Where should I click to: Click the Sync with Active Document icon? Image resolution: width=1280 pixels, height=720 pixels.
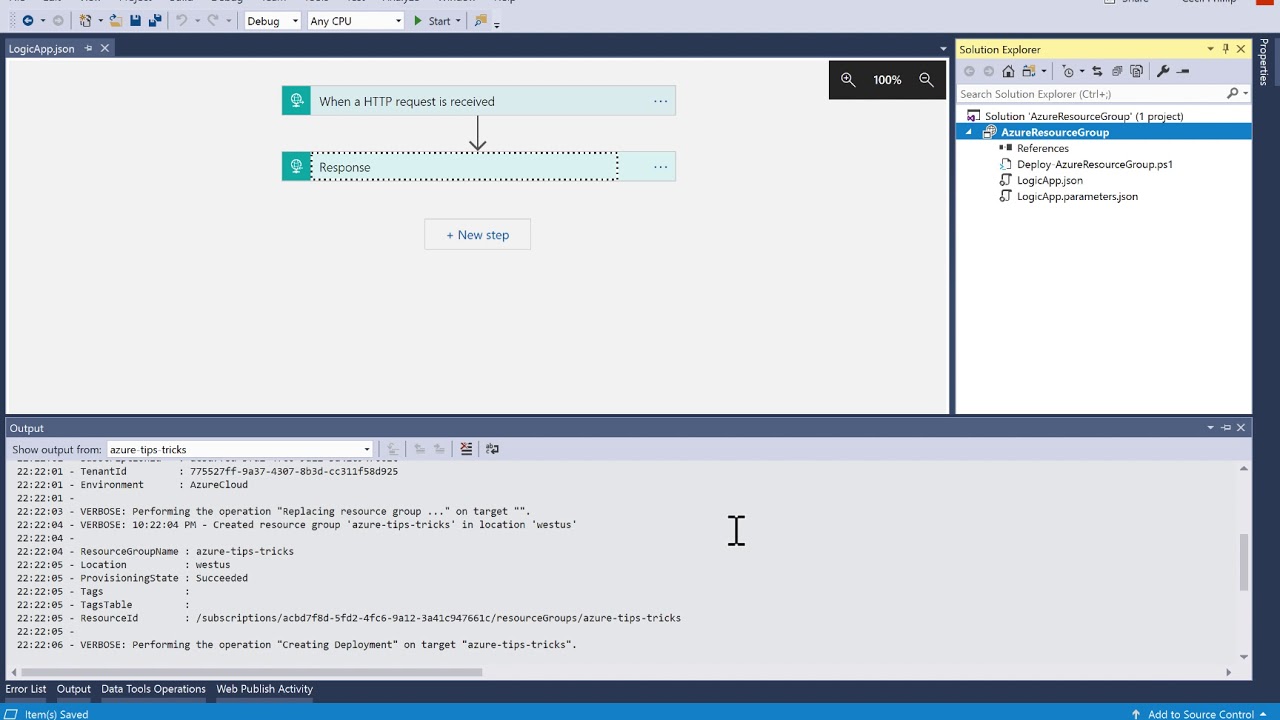1097,71
